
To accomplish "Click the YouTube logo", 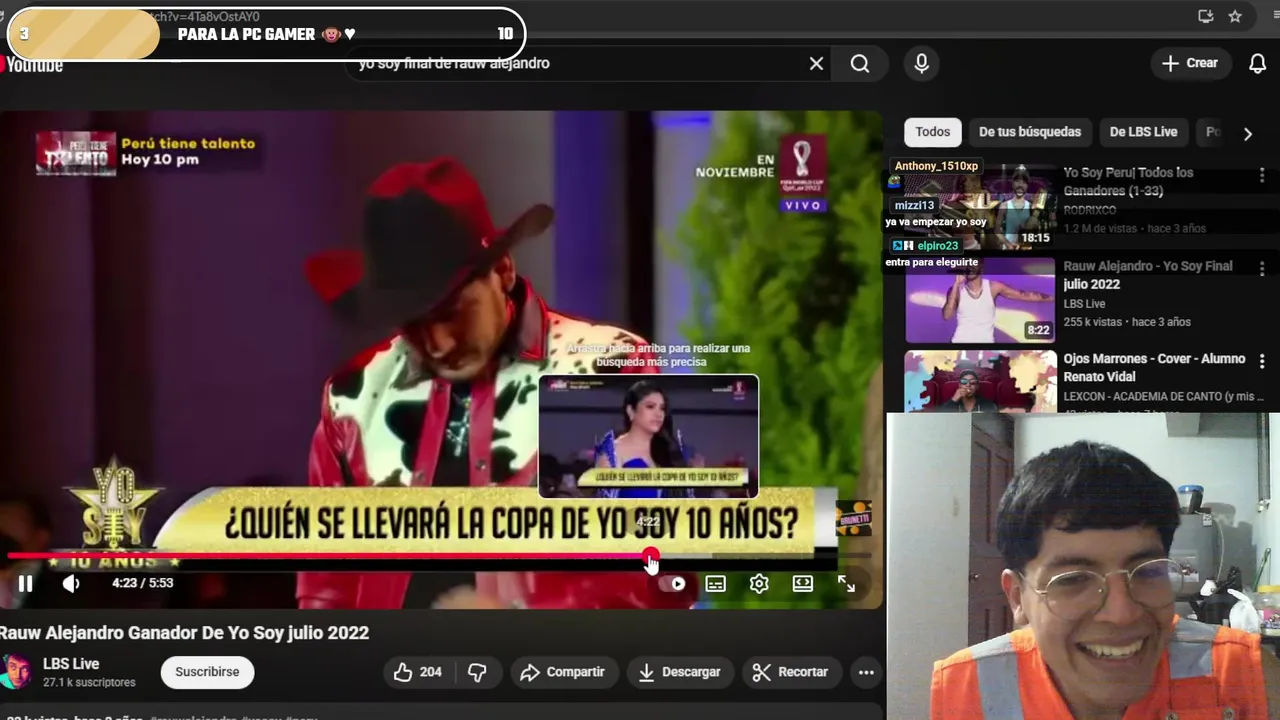I will point(32,65).
